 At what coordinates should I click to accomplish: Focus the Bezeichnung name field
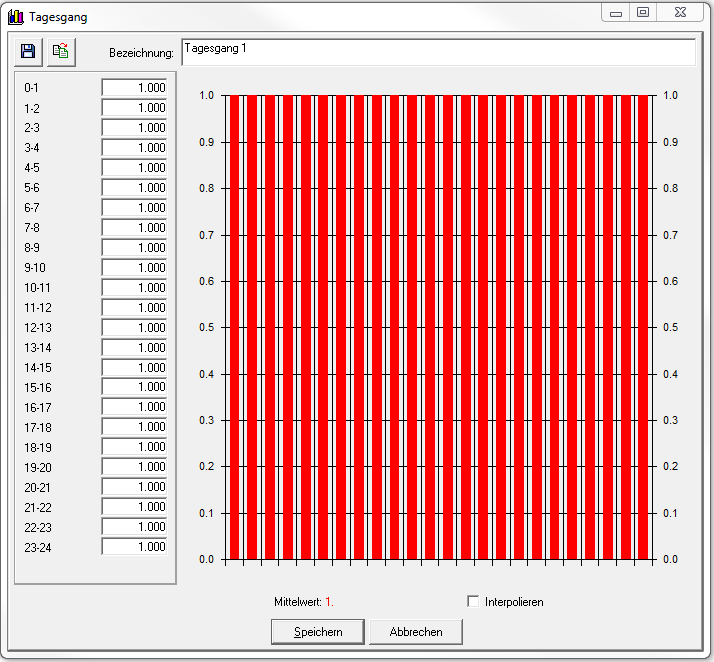point(436,52)
